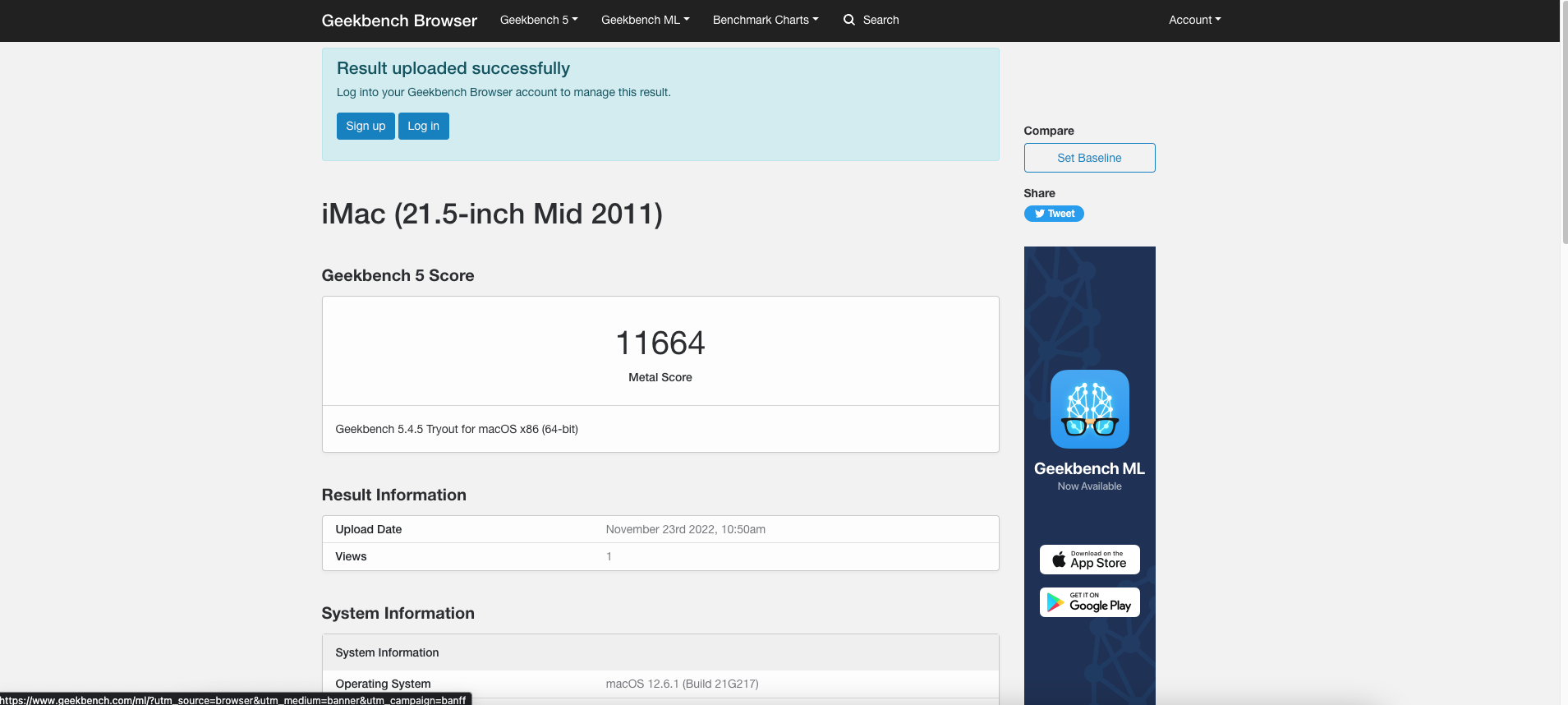1568x705 pixels.
Task: Click the upload date November 23rd 2022 value
Action: click(x=686, y=529)
